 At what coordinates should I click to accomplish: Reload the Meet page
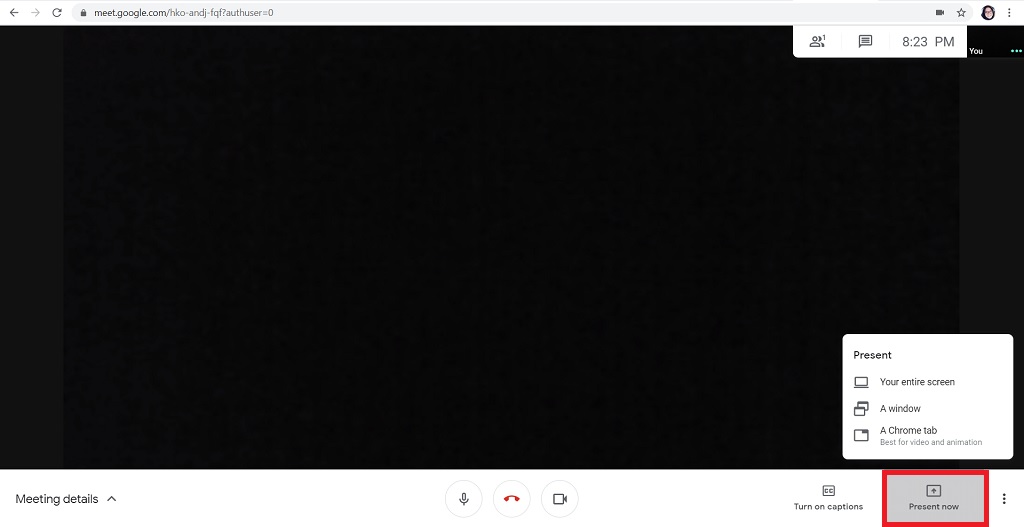click(57, 13)
